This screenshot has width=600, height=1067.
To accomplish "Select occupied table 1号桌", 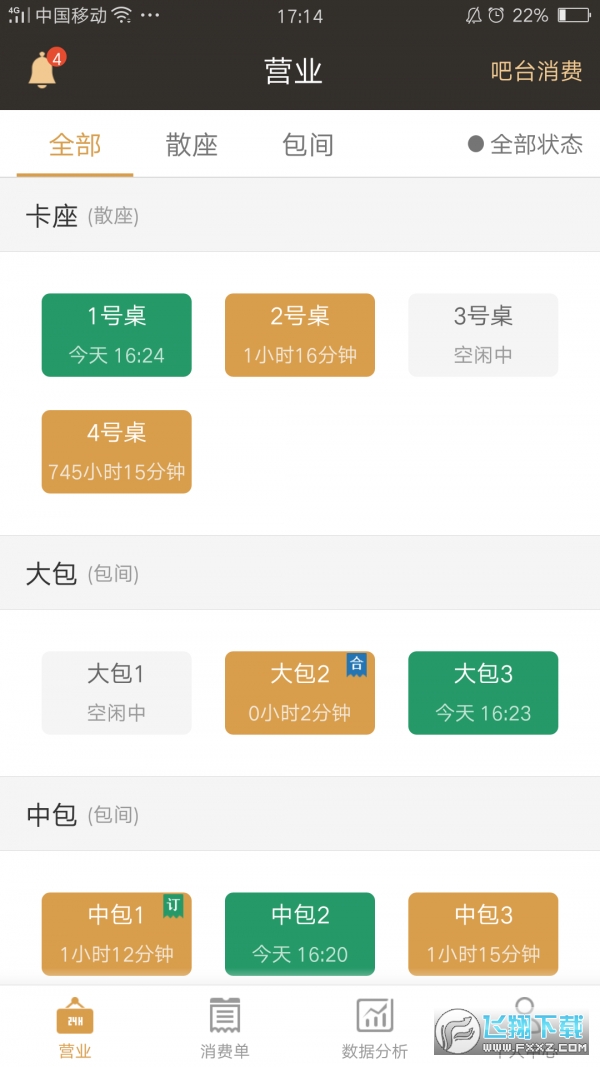I will [116, 334].
